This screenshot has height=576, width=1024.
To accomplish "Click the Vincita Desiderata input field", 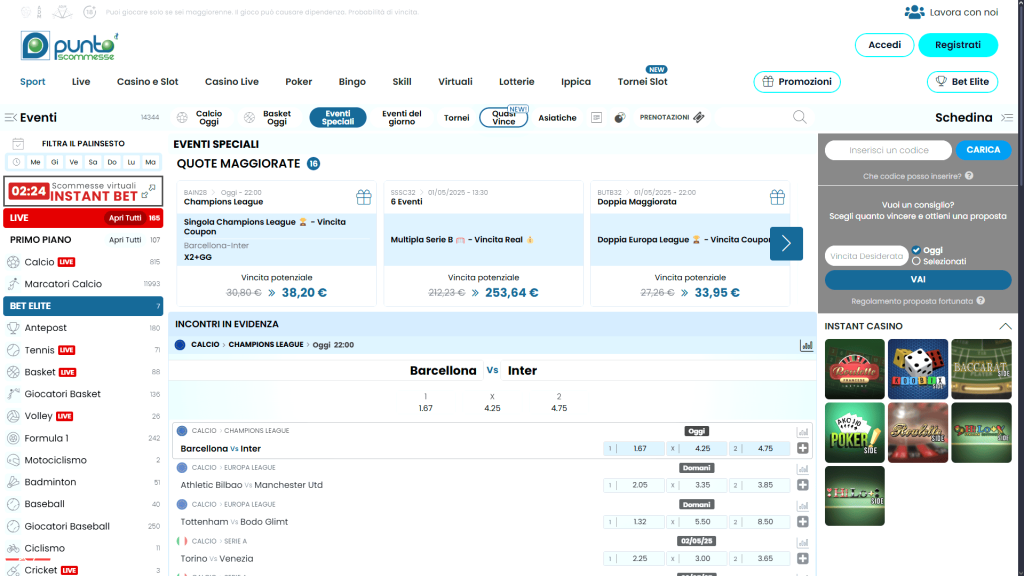I will point(866,257).
